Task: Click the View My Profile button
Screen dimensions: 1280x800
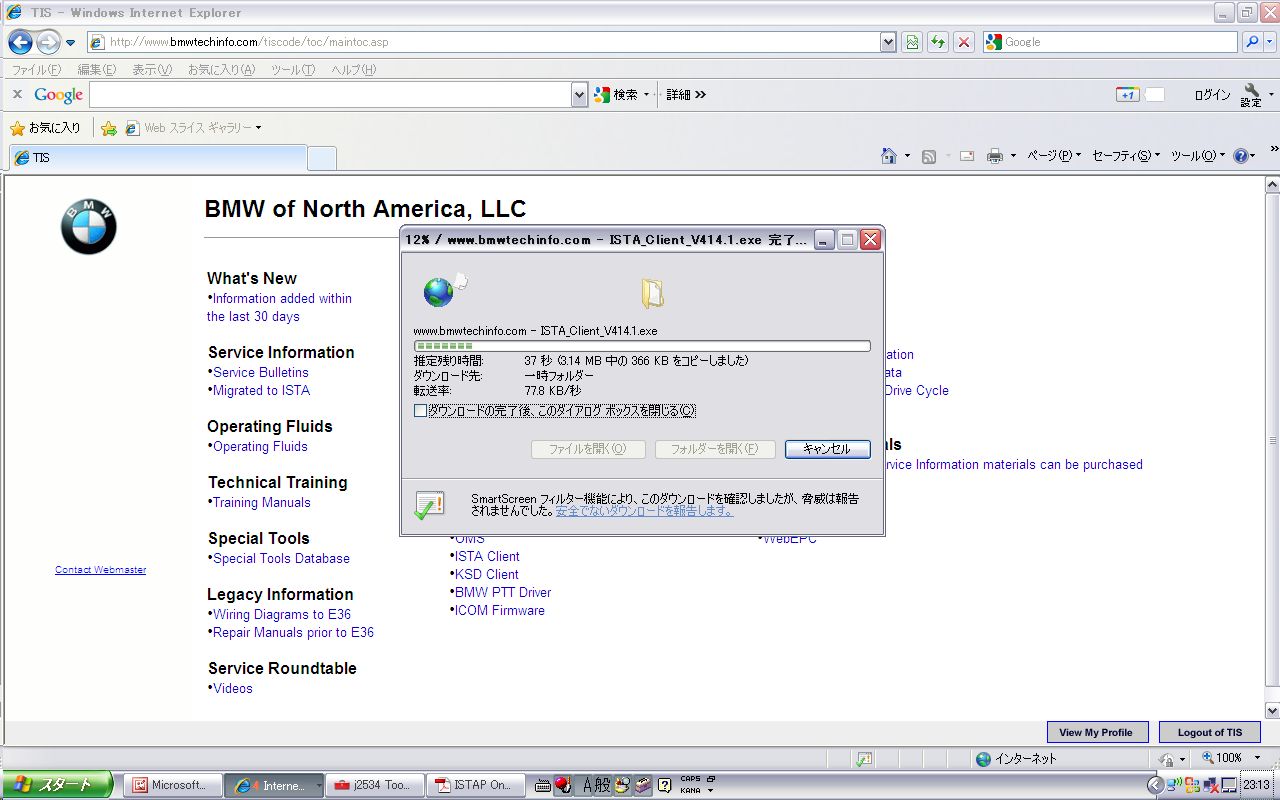Action: [1096, 732]
